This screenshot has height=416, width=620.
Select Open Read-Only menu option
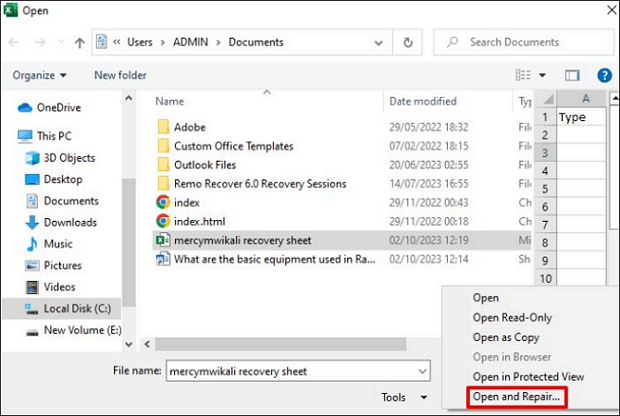pyautogui.click(x=512, y=317)
